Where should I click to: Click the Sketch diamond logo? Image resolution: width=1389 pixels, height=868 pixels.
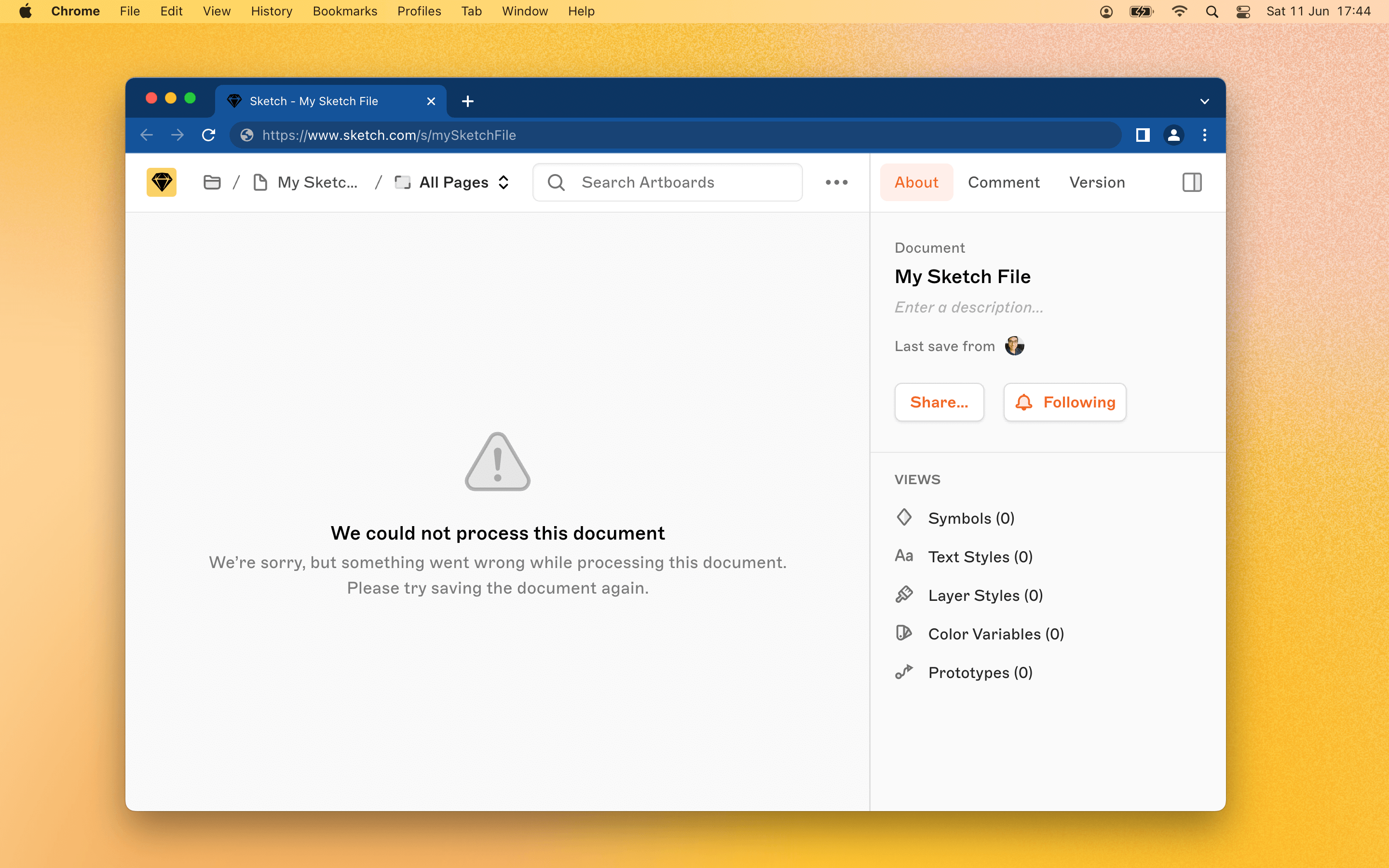[x=161, y=183]
